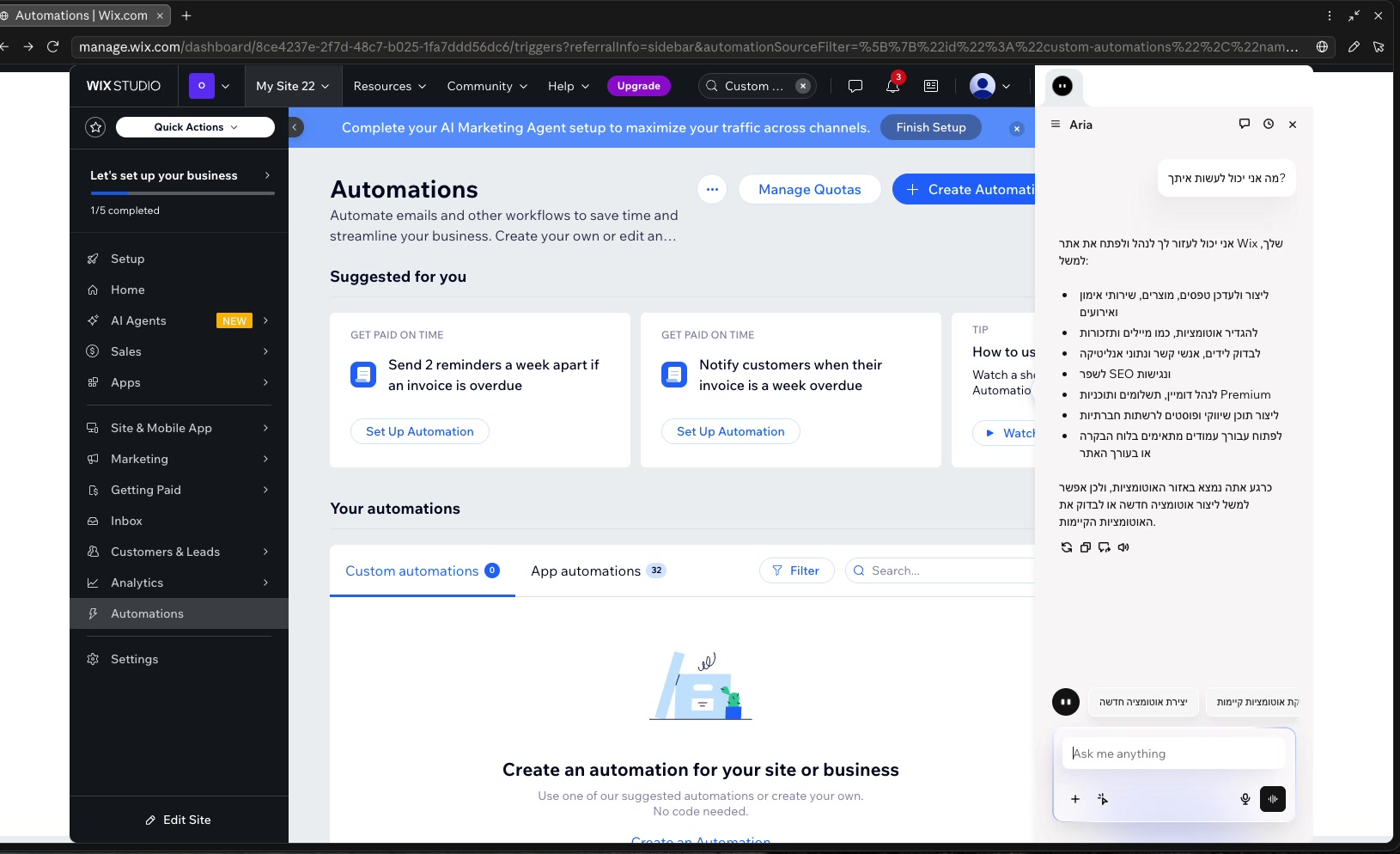The image size is (1400, 854).
Task: Expand the Help menu
Action: (x=569, y=86)
